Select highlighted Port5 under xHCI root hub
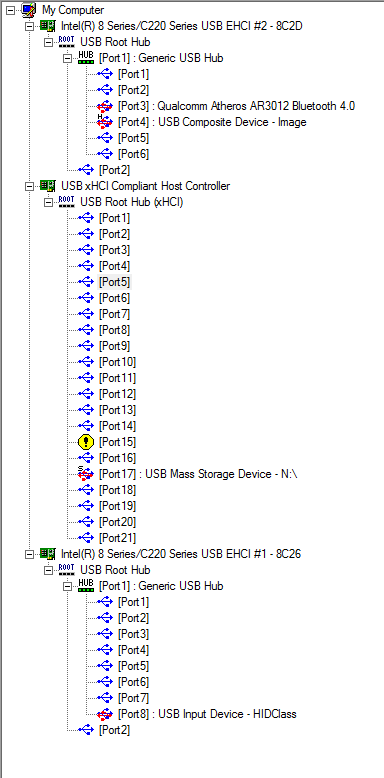The image size is (384, 778). 115,282
